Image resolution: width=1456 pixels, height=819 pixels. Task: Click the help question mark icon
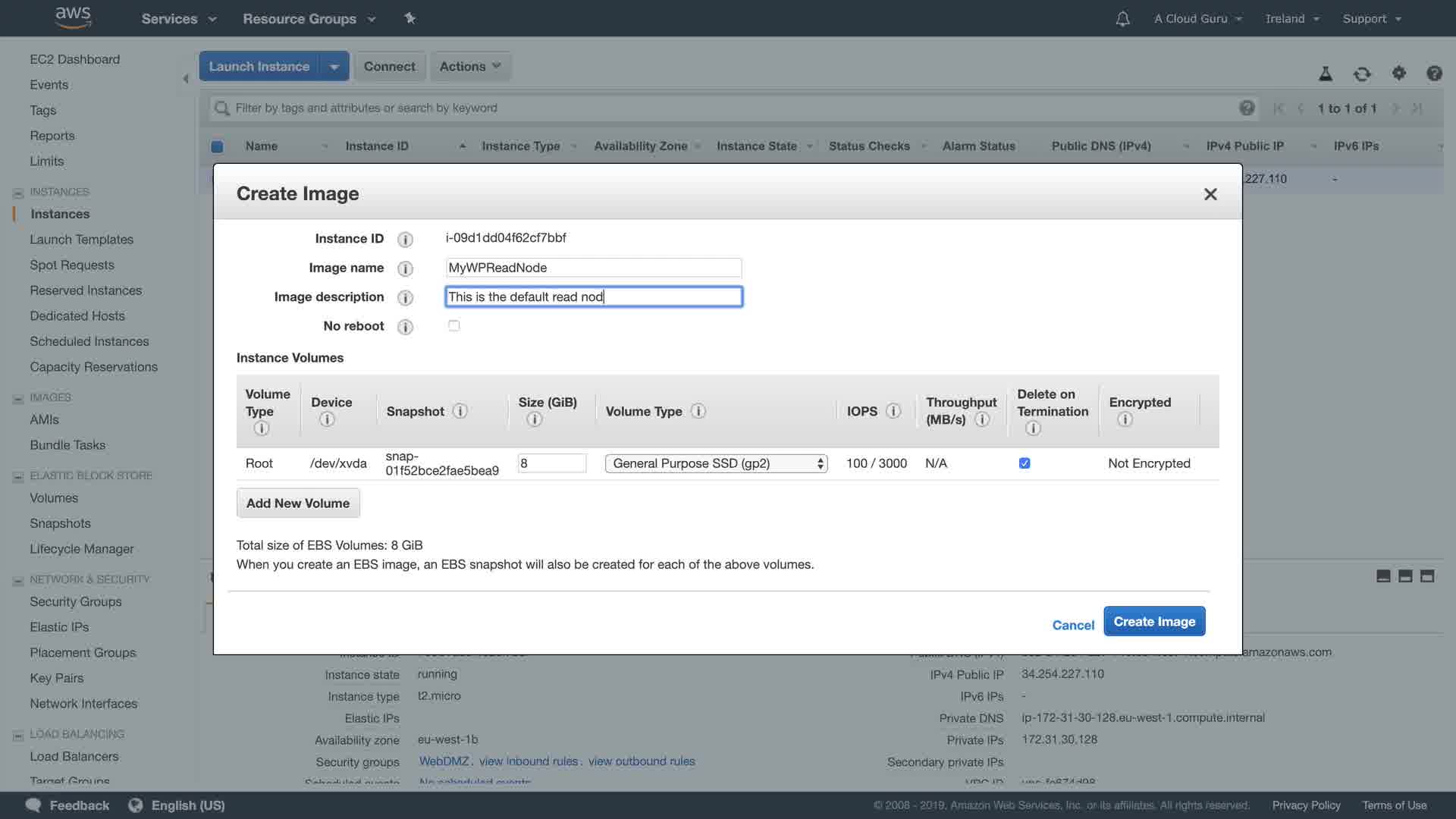click(x=1433, y=73)
